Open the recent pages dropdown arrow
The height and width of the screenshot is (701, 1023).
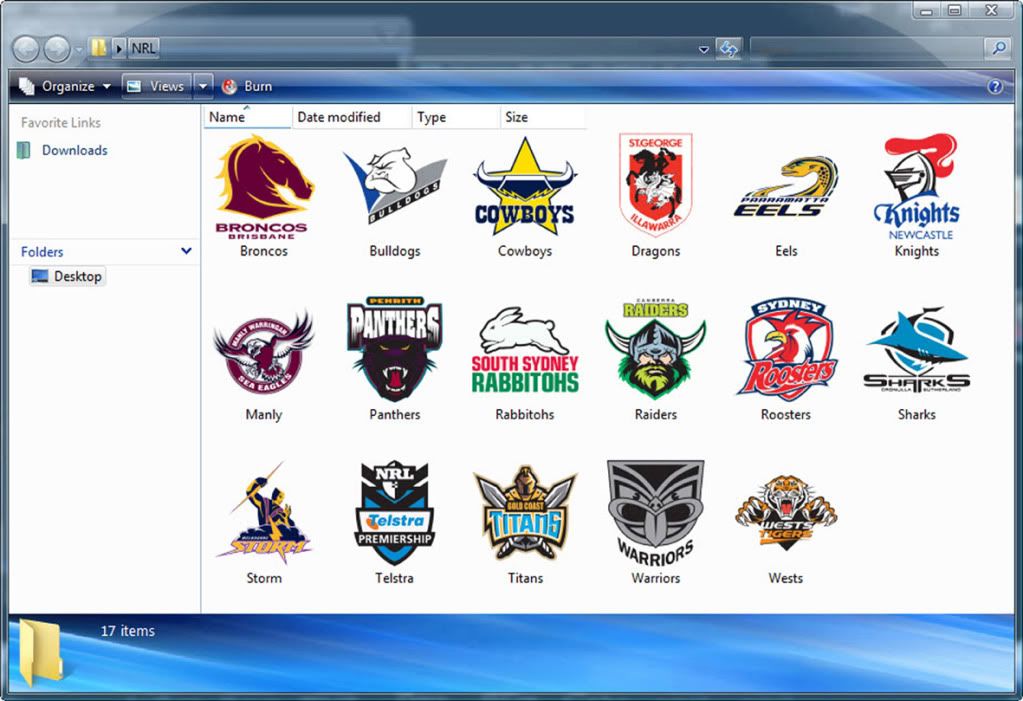(x=78, y=50)
